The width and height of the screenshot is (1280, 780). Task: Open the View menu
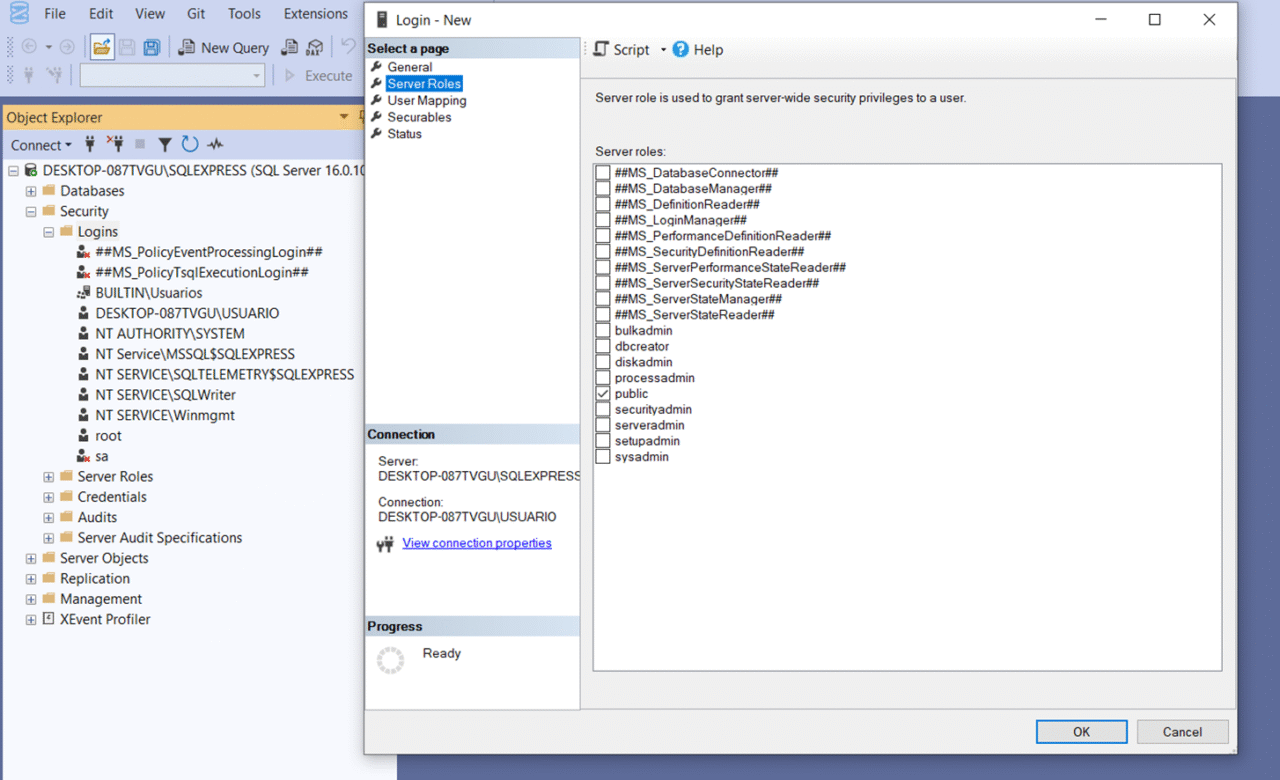[150, 14]
